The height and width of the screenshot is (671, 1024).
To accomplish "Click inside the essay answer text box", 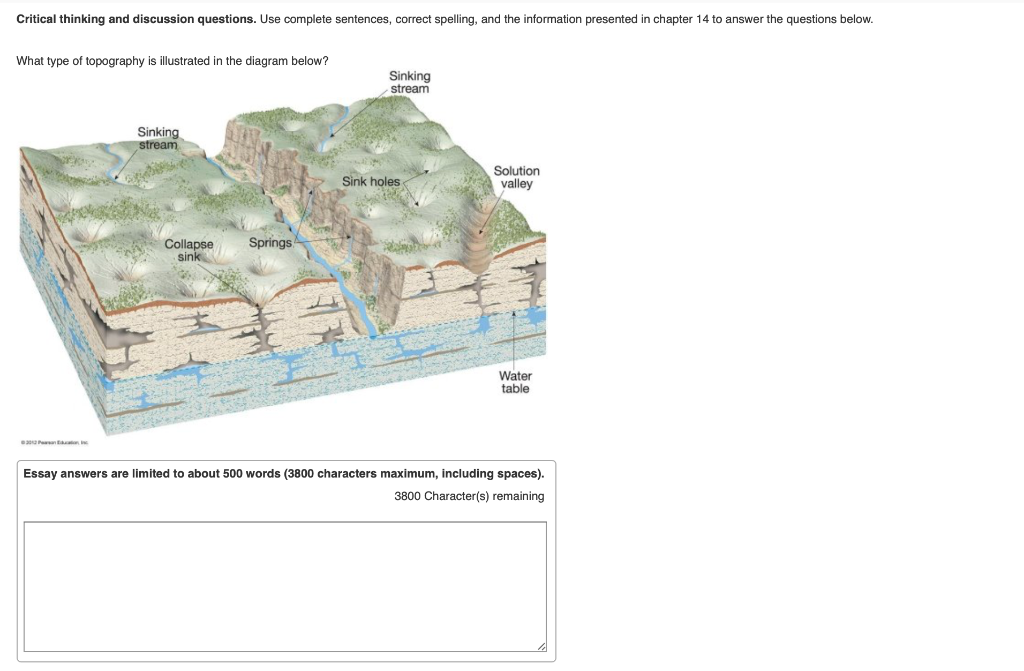I will [x=285, y=586].
